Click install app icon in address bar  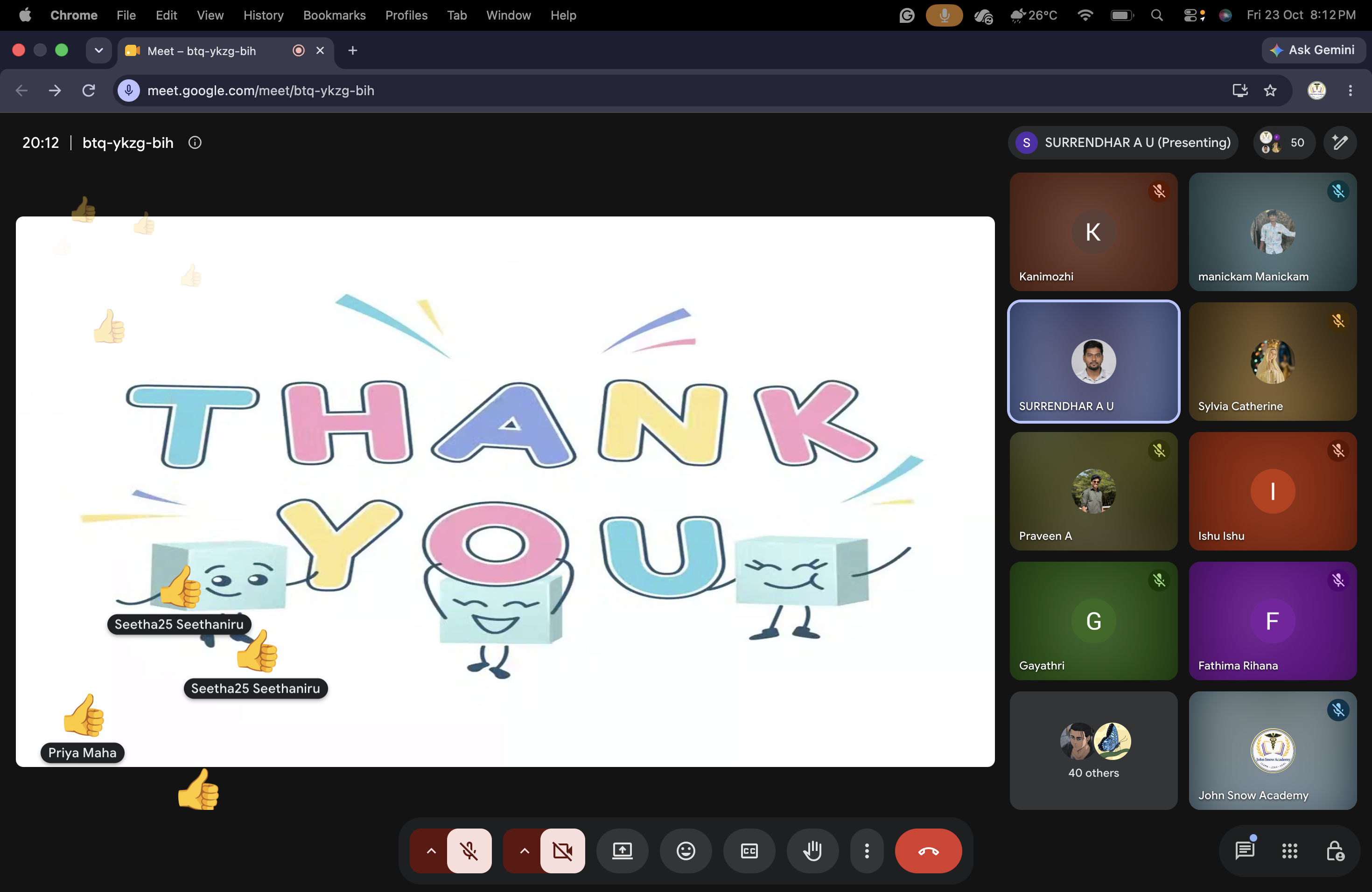pyautogui.click(x=1239, y=91)
